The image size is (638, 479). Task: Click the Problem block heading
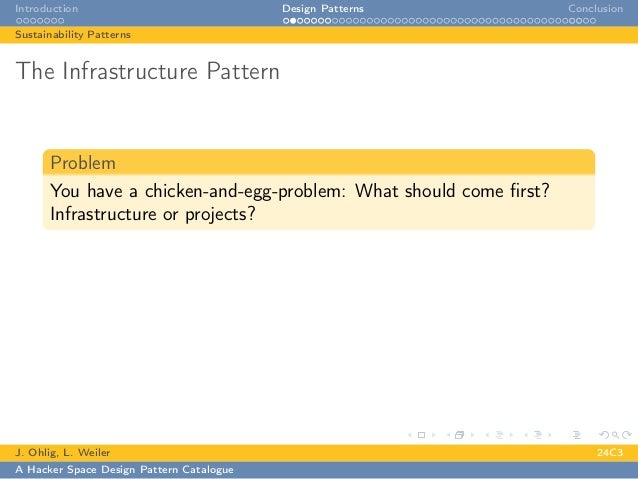point(83,163)
